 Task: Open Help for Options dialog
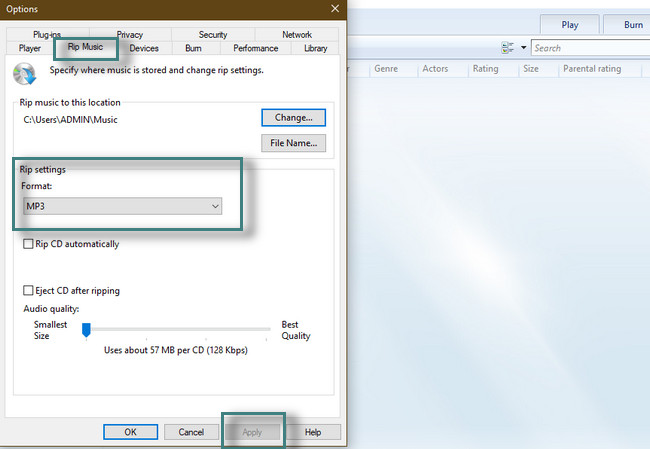pyautogui.click(x=313, y=432)
